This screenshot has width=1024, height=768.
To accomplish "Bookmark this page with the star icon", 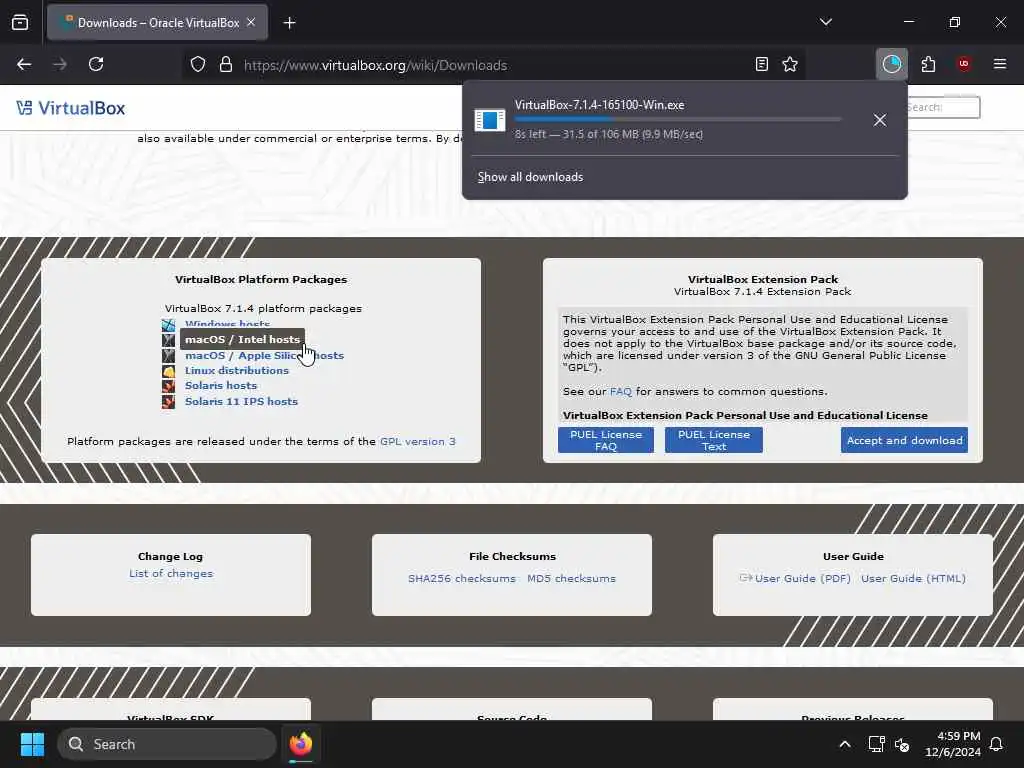I will coord(790,64).
